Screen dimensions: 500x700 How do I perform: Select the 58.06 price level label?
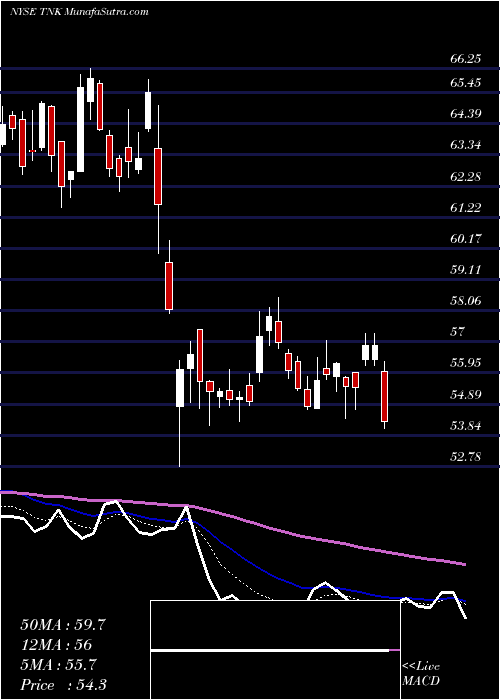[x=466, y=301]
